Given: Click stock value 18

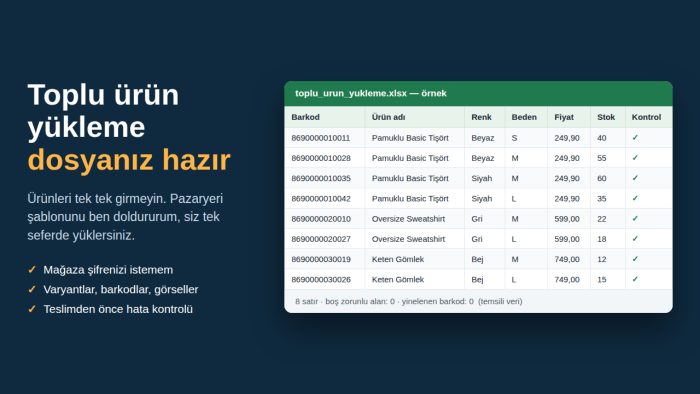Looking at the screenshot, I should pos(602,239).
